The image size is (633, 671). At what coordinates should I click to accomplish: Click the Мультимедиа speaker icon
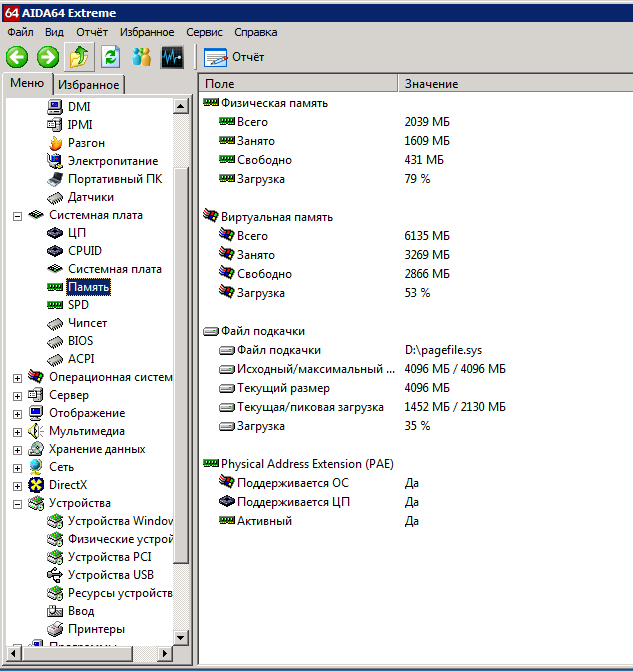coord(36,431)
